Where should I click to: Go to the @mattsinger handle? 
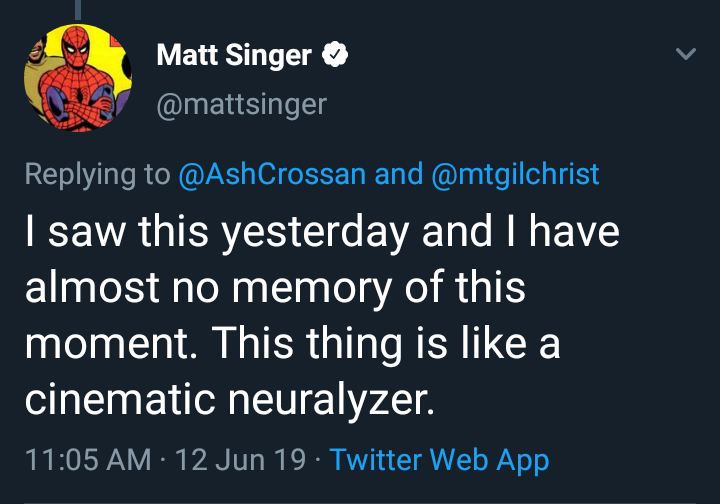[x=242, y=103]
